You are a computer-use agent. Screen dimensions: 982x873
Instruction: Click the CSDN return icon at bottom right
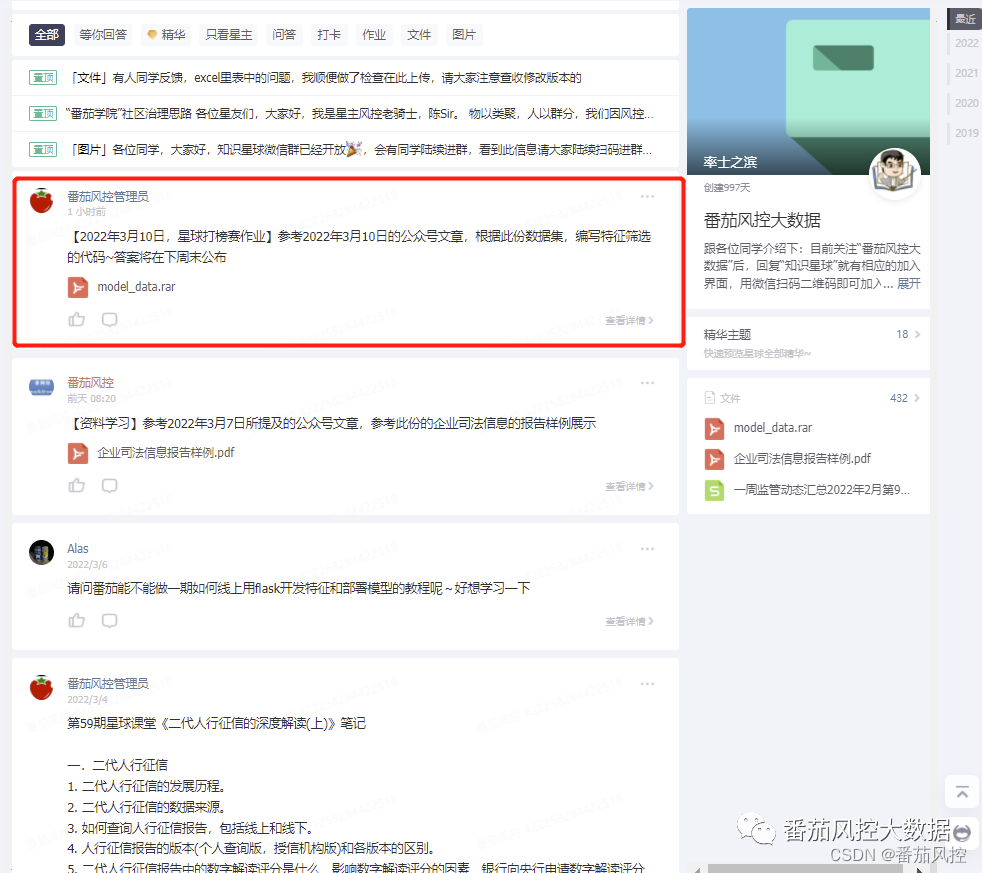961,833
